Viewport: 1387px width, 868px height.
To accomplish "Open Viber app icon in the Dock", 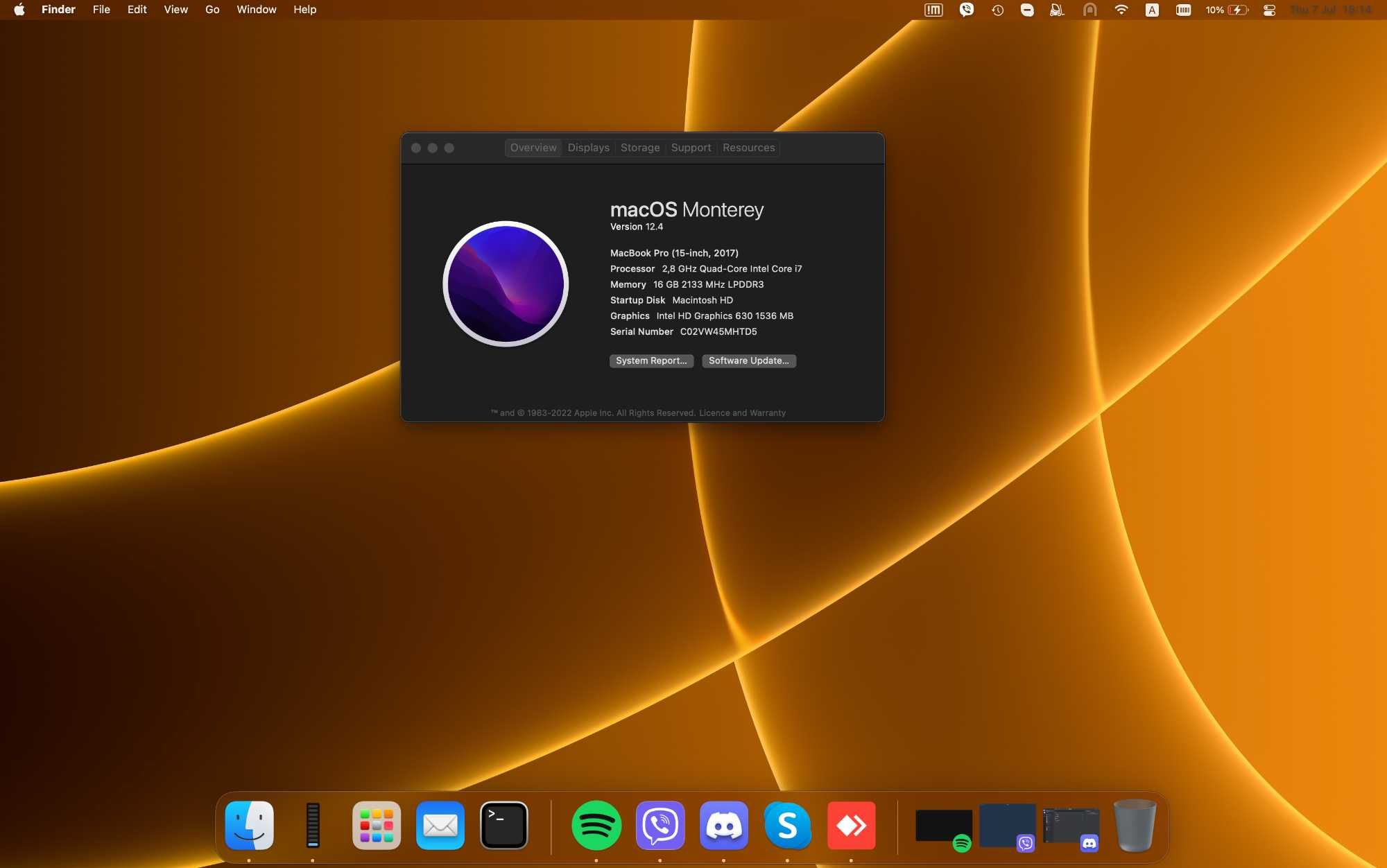I will pos(660,825).
